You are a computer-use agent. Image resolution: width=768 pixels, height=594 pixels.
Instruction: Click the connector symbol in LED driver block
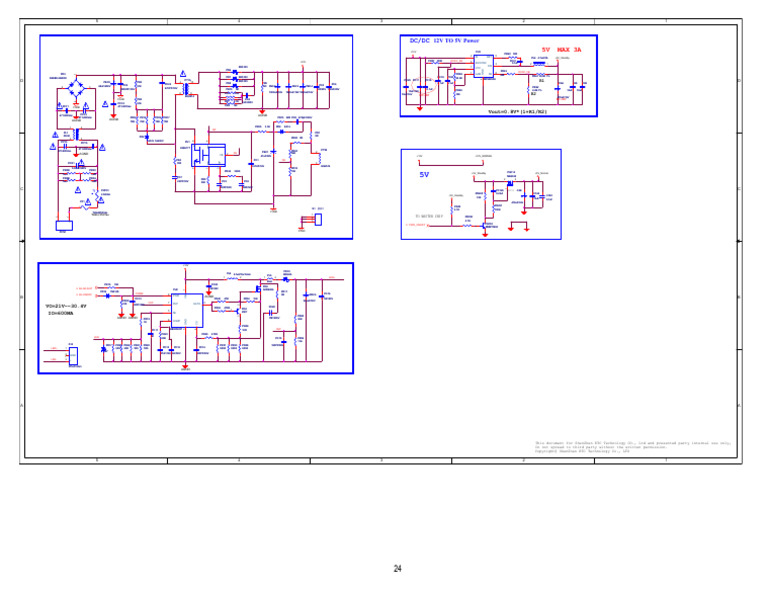[73, 356]
